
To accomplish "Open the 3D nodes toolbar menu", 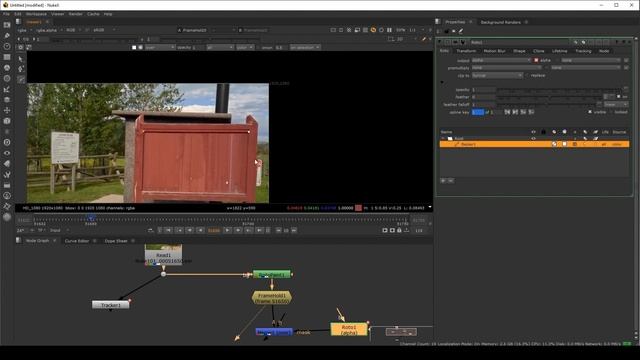I will pyautogui.click(x=7, y=121).
